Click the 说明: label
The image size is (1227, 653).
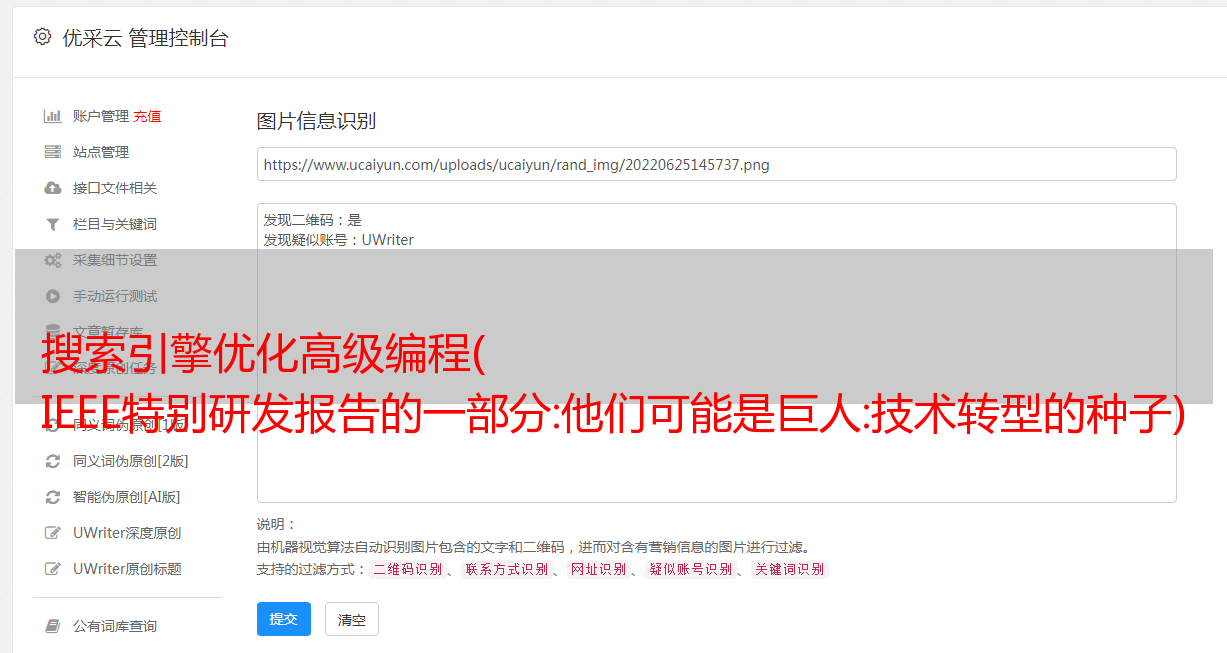tap(277, 524)
